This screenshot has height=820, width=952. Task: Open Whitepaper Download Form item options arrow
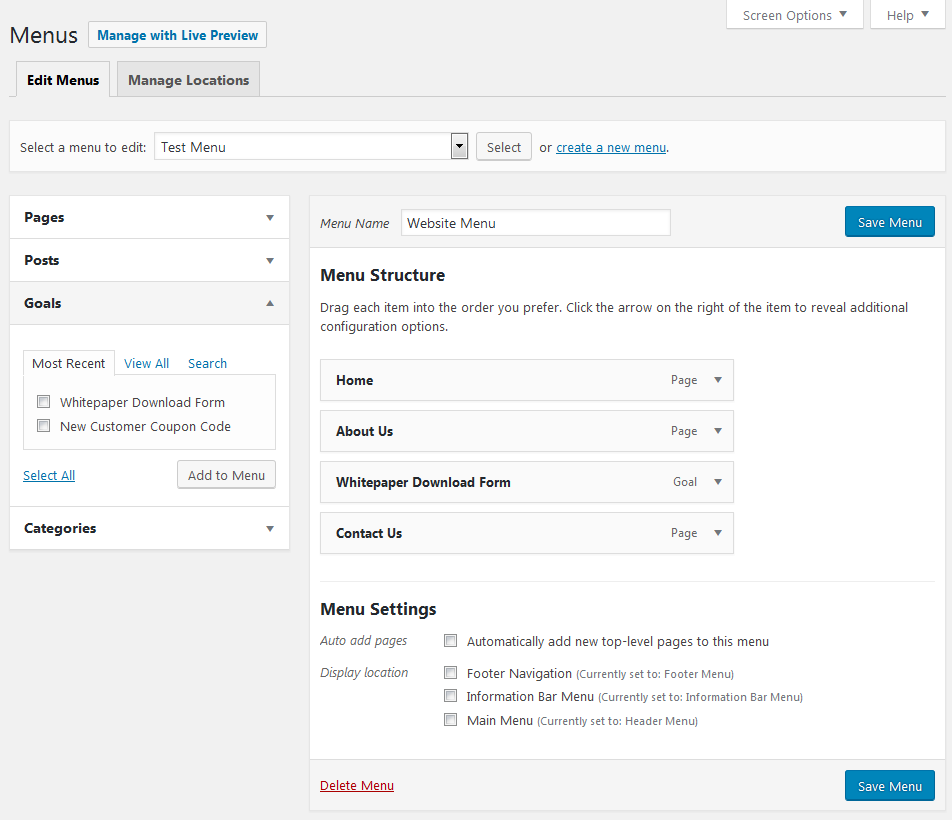(718, 482)
